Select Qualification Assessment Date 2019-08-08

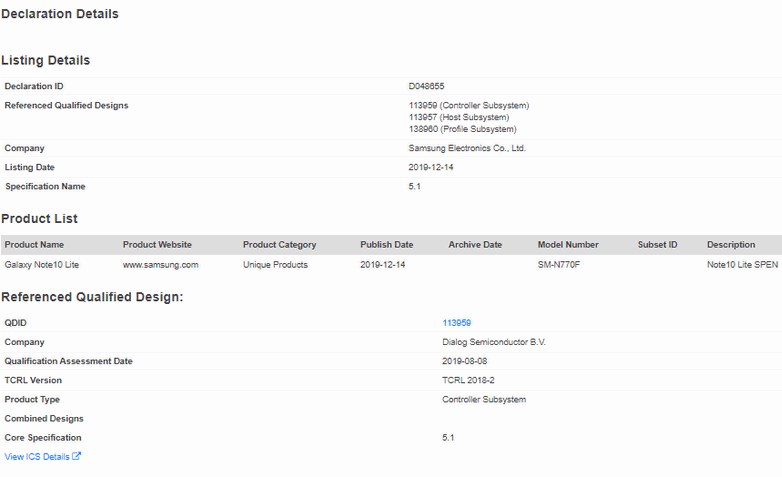(x=464, y=361)
